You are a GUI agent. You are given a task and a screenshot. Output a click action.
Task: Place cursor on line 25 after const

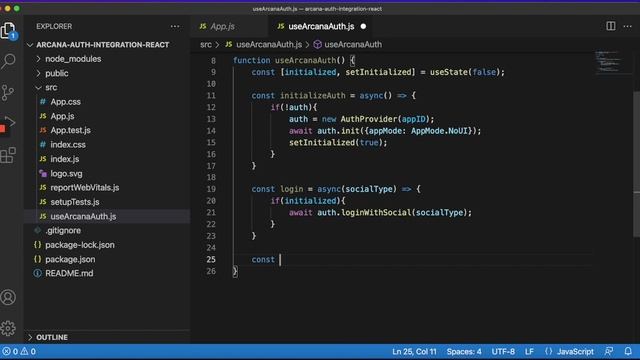tap(280, 260)
